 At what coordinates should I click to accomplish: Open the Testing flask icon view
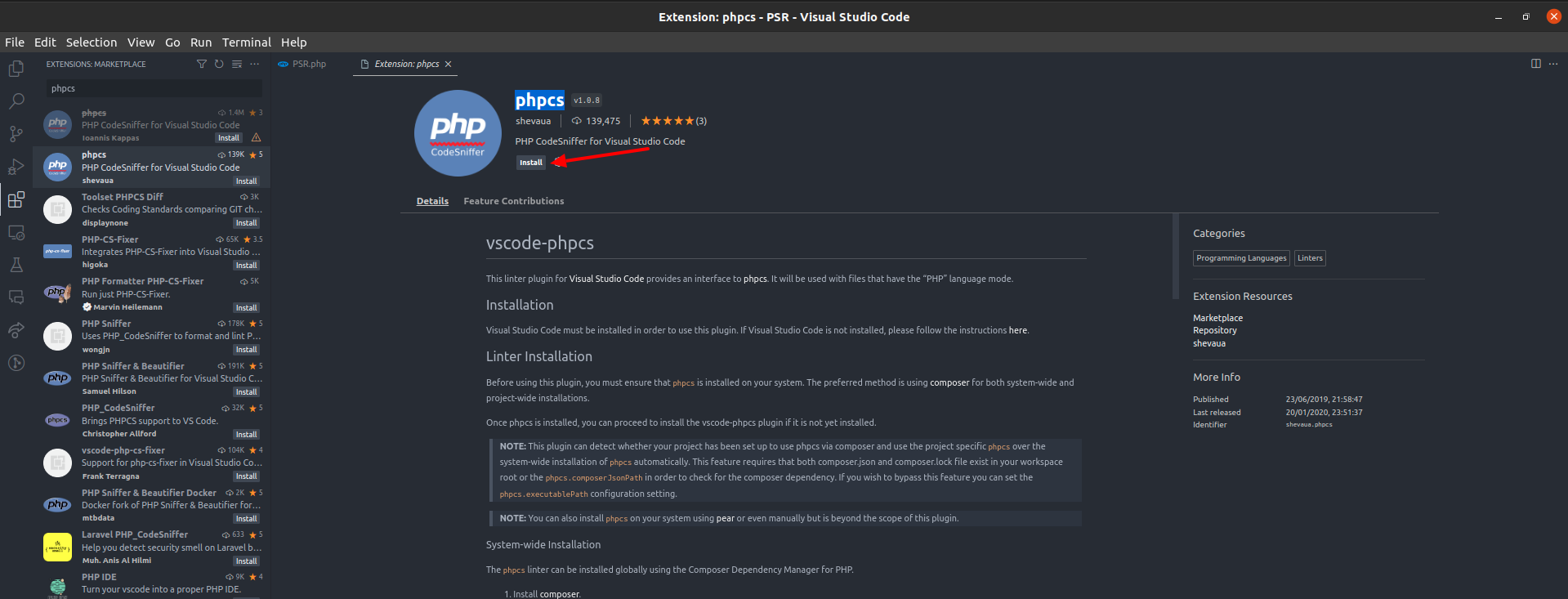pos(16,265)
